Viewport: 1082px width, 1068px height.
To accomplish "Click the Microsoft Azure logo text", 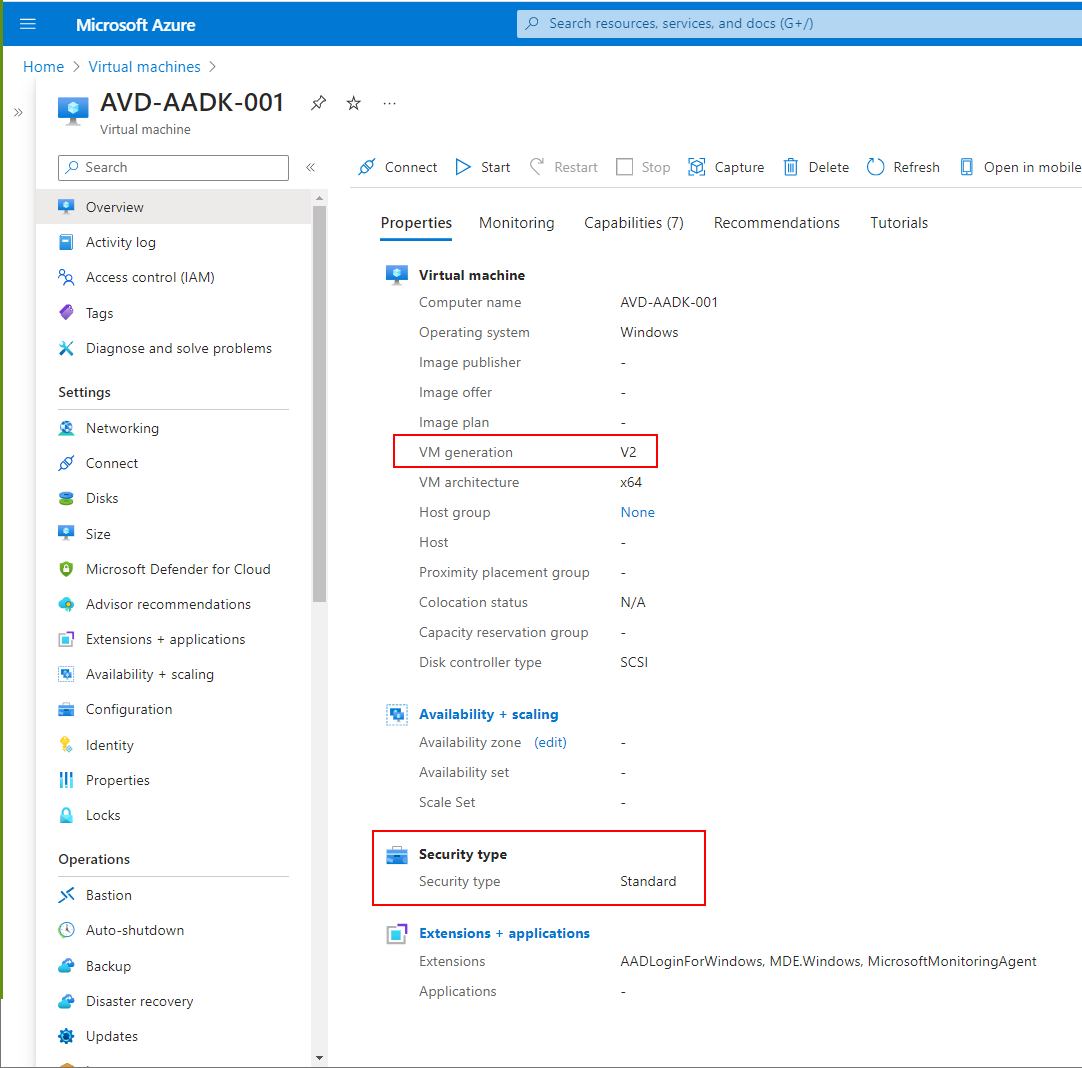I will click(135, 25).
